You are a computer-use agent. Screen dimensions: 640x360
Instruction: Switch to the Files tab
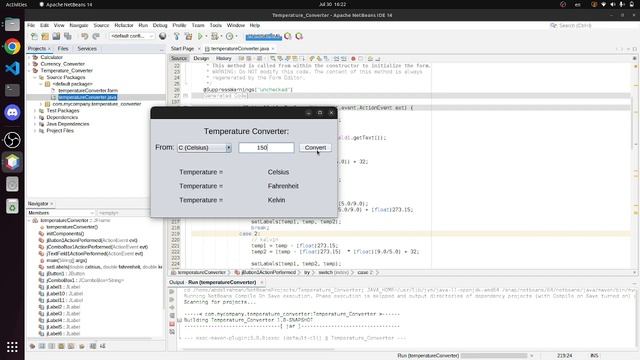click(x=63, y=49)
